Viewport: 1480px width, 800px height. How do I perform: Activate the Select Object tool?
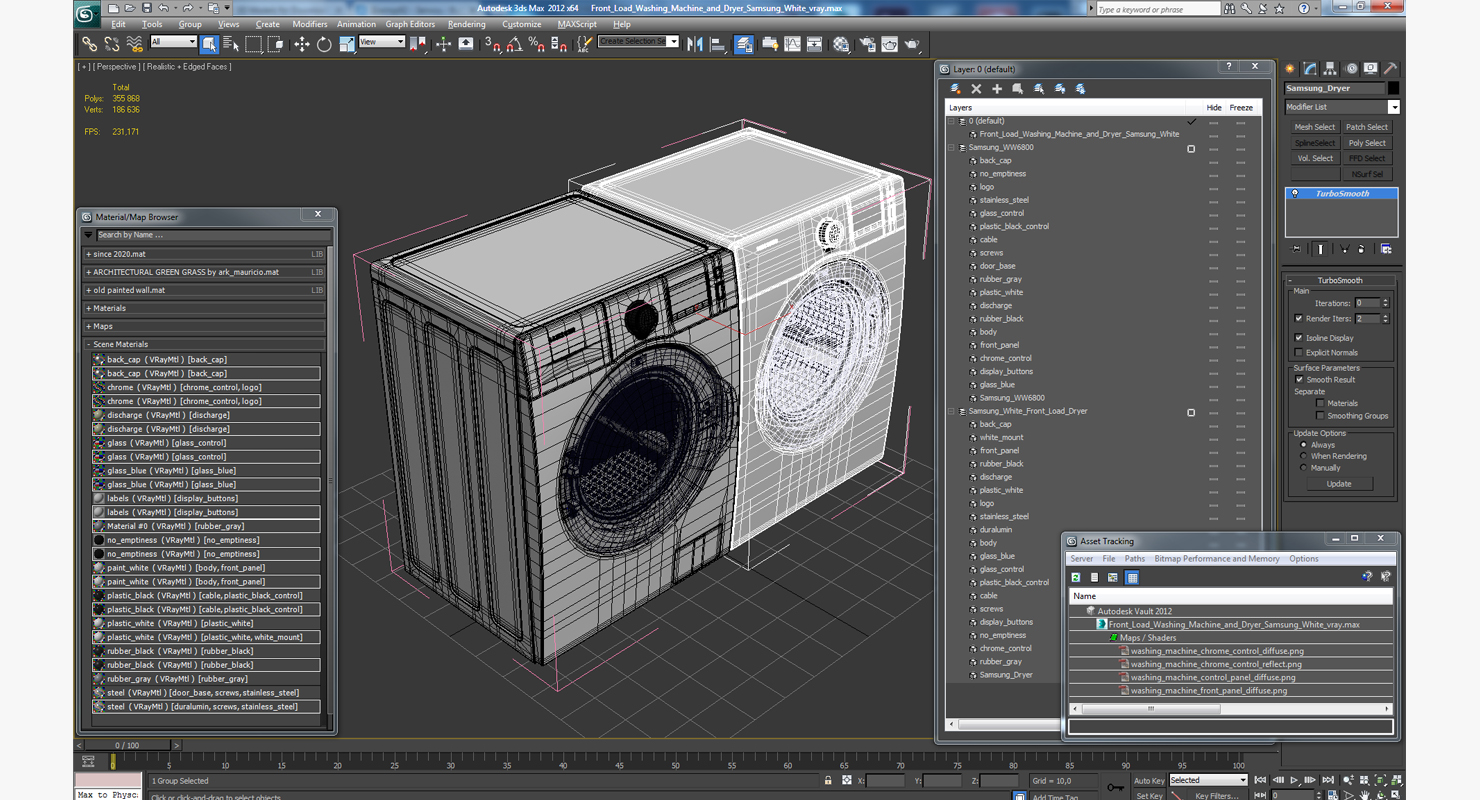209,44
